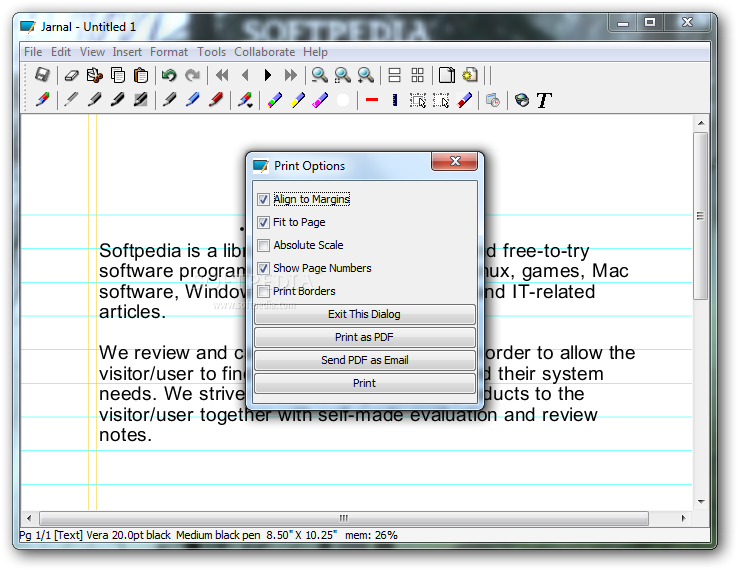Screen dimensions: 738x570
Task: Select the black pen
Action: point(169,100)
